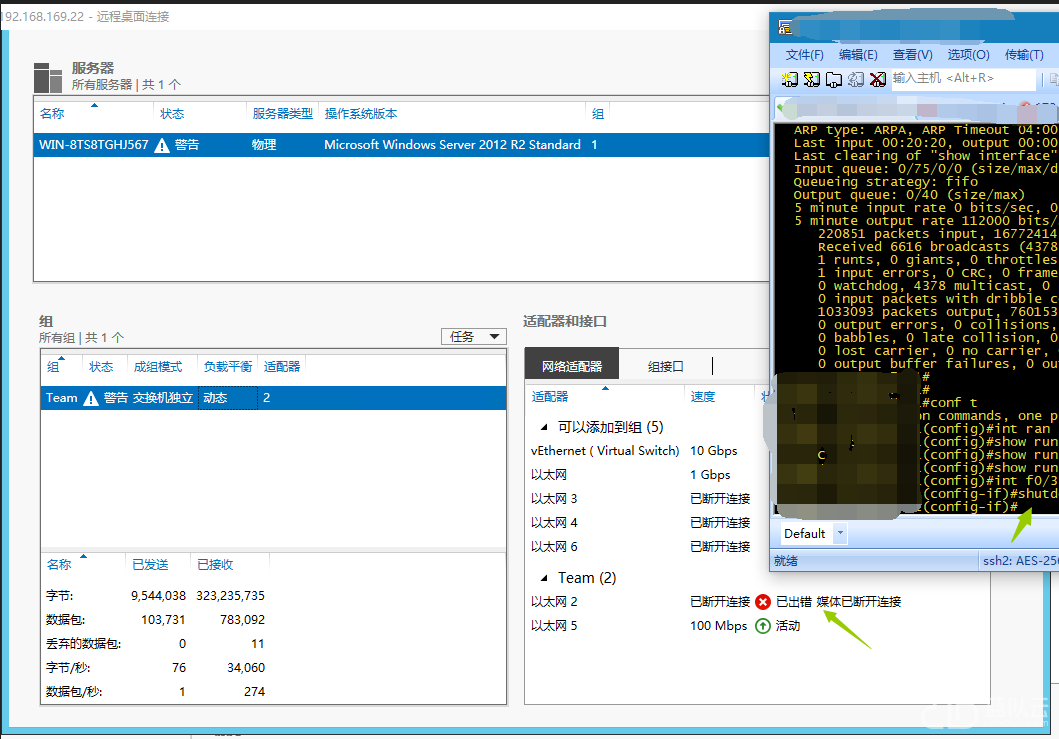
Task: Click the Microsoft Windows Server 2012 R2 Standard cell
Action: 453,145
